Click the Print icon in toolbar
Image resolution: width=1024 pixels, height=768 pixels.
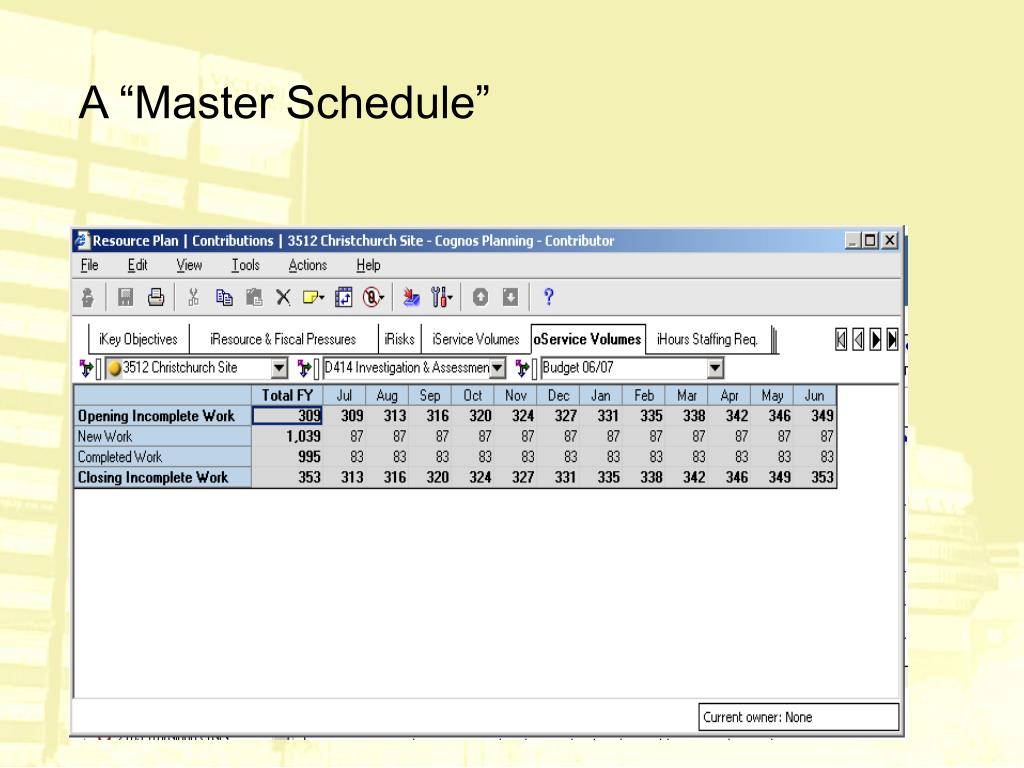(x=155, y=298)
